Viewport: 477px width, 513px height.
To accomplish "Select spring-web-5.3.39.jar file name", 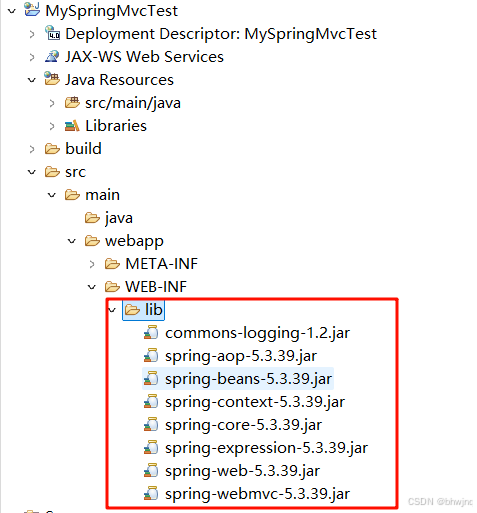I will tap(243, 471).
